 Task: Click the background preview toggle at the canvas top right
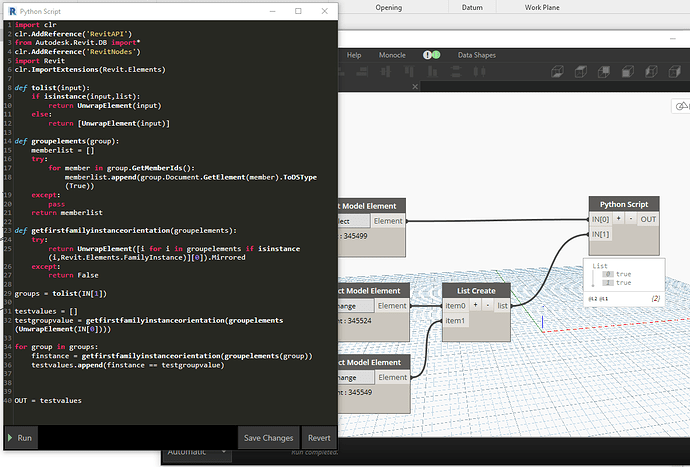point(681,106)
